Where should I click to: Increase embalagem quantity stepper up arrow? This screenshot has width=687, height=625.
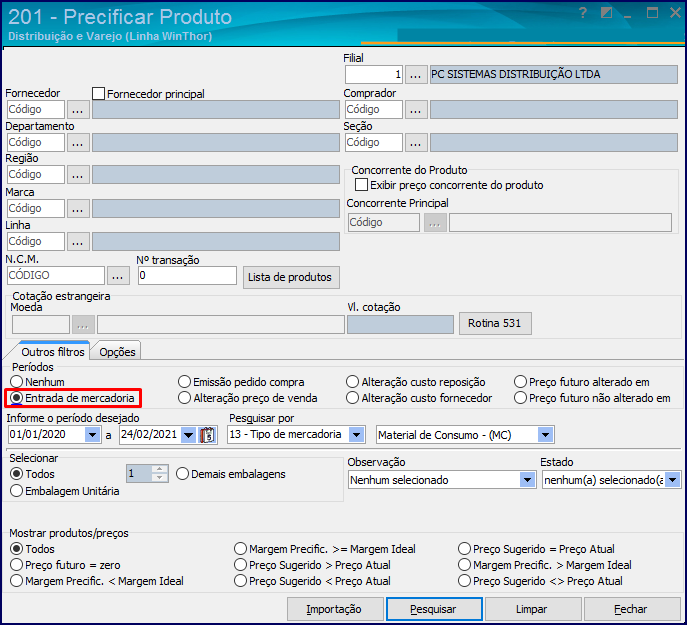(x=159, y=469)
